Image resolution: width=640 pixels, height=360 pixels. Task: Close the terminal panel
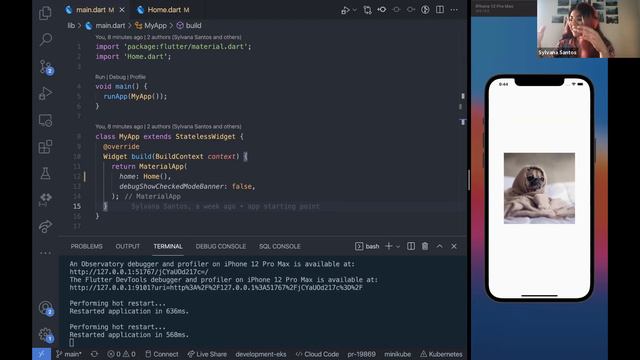(453, 246)
